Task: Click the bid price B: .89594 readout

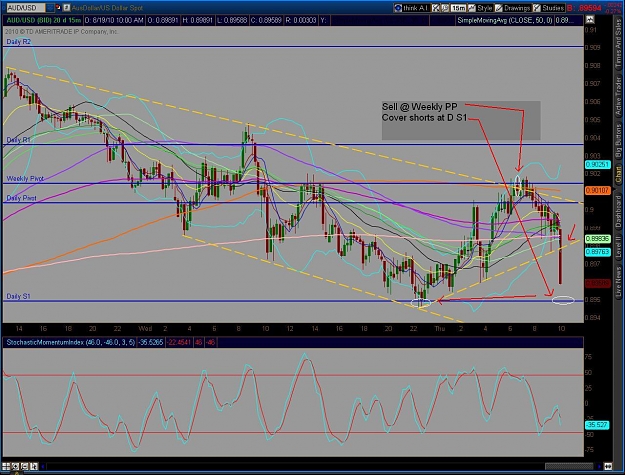Action: click(584, 8)
